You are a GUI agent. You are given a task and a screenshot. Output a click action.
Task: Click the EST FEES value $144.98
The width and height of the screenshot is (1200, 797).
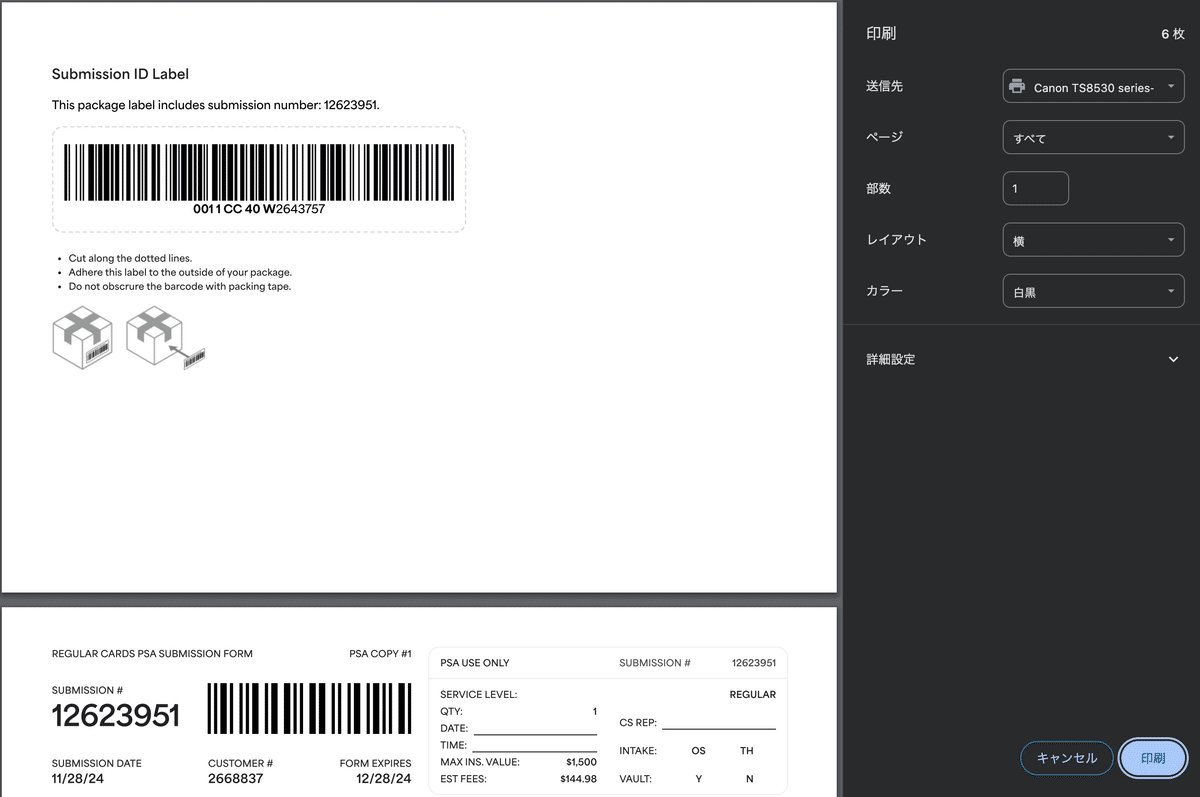pos(578,779)
